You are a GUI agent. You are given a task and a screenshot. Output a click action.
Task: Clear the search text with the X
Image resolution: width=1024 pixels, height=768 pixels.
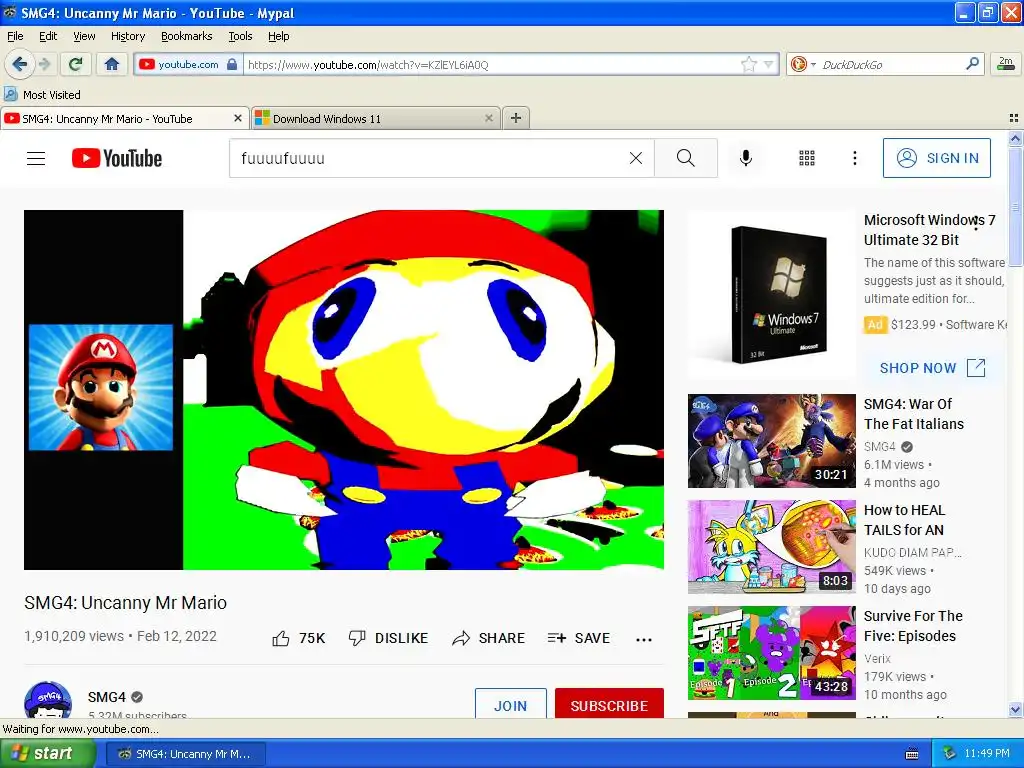[635, 158]
